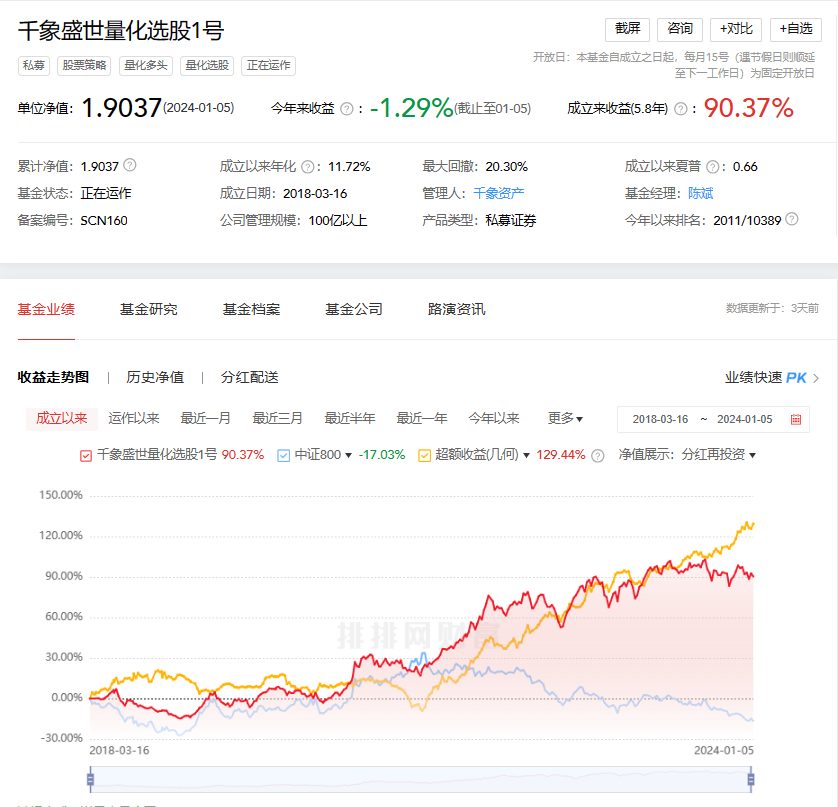This screenshot has width=838, height=807.
Task: Expand the 更多 period dropdown
Action: pos(565,418)
